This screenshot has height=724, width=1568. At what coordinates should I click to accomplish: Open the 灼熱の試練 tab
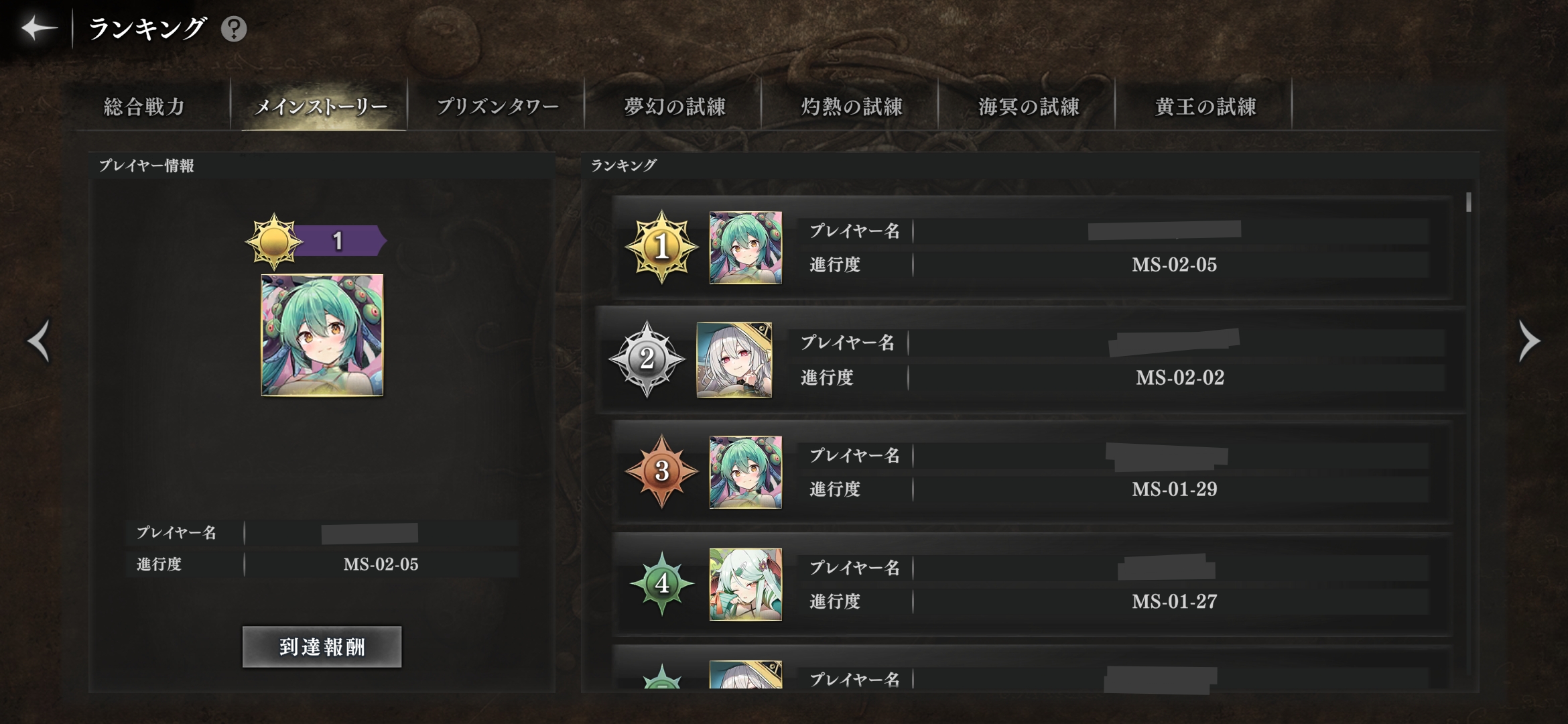[x=851, y=106]
